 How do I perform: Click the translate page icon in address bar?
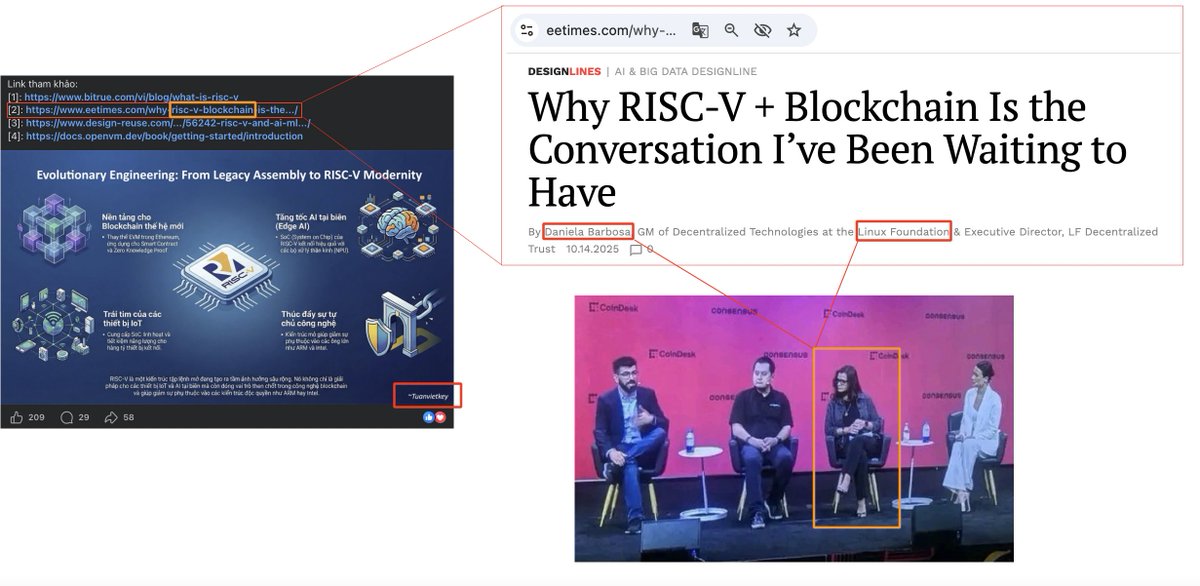click(x=700, y=30)
